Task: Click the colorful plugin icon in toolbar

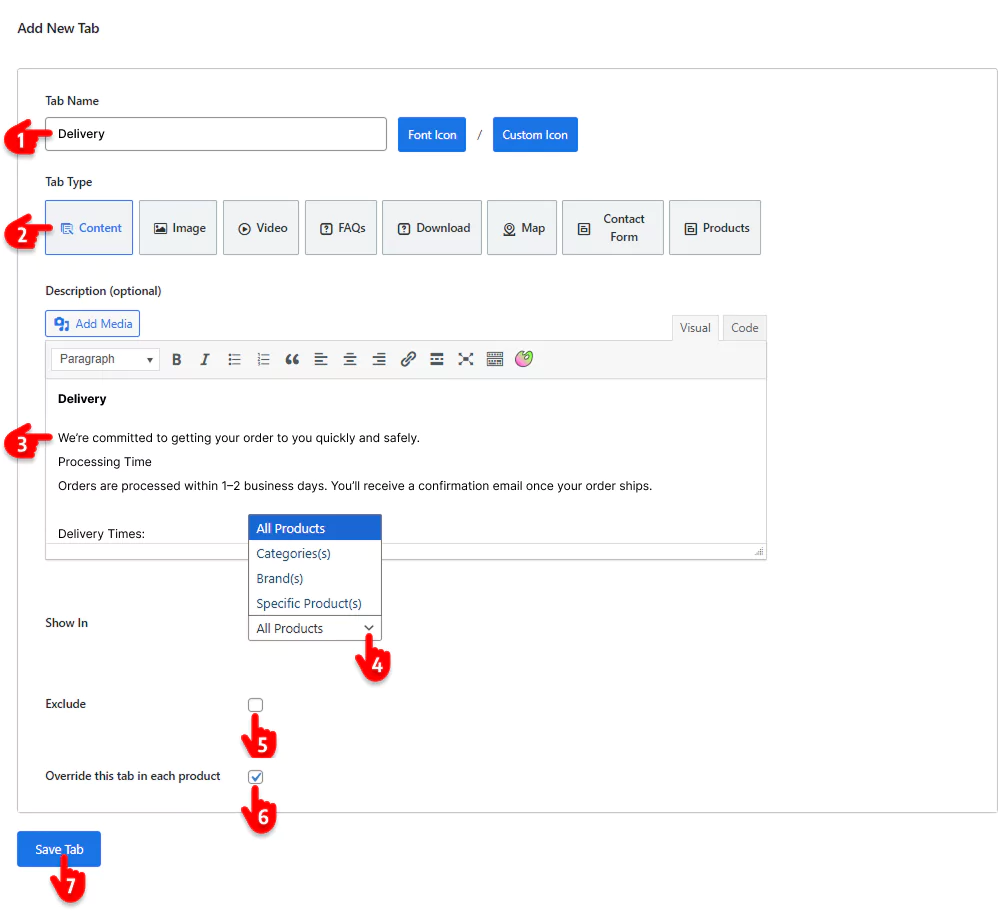Action: click(x=524, y=359)
